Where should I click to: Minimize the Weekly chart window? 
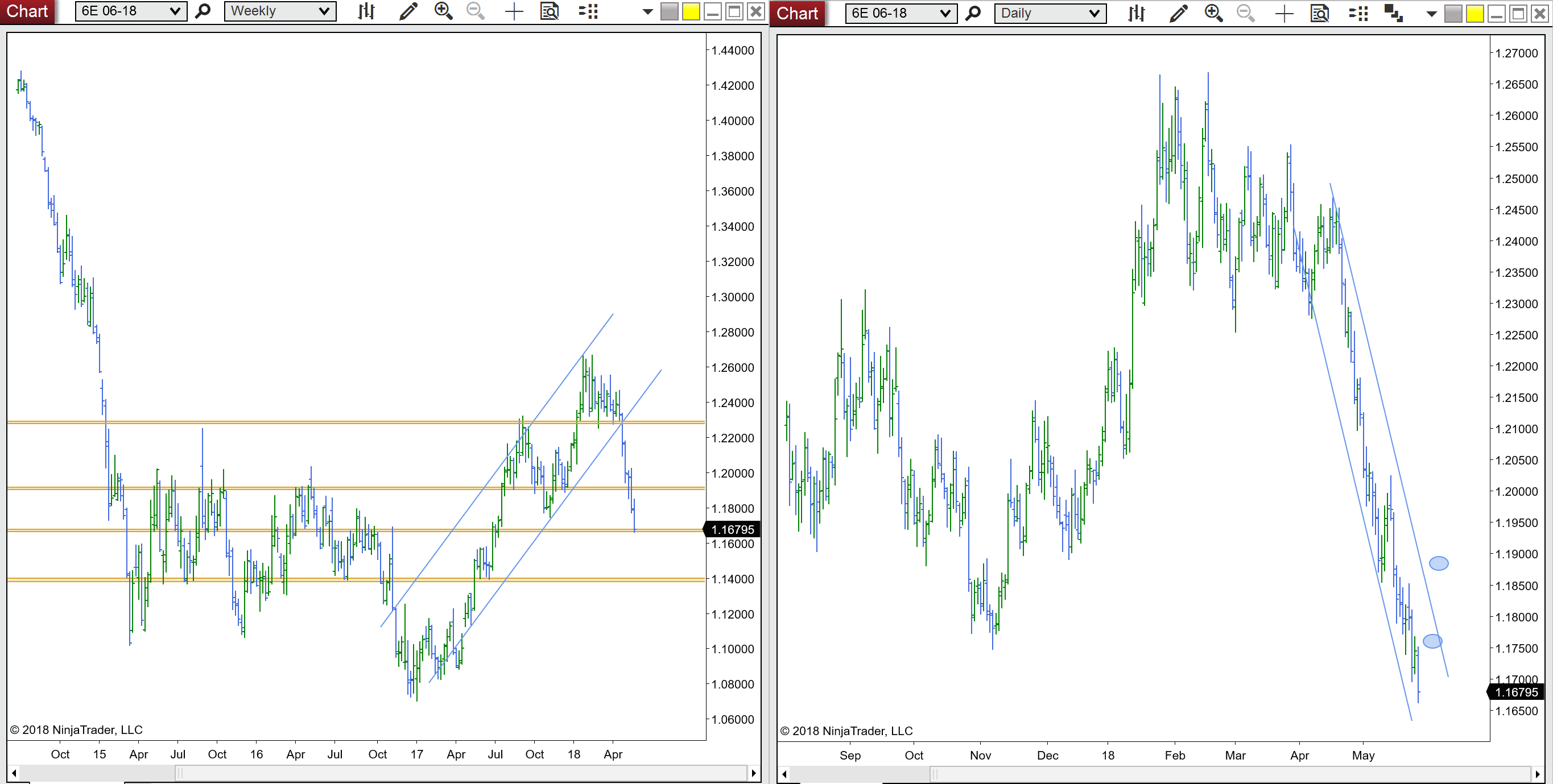click(x=713, y=11)
